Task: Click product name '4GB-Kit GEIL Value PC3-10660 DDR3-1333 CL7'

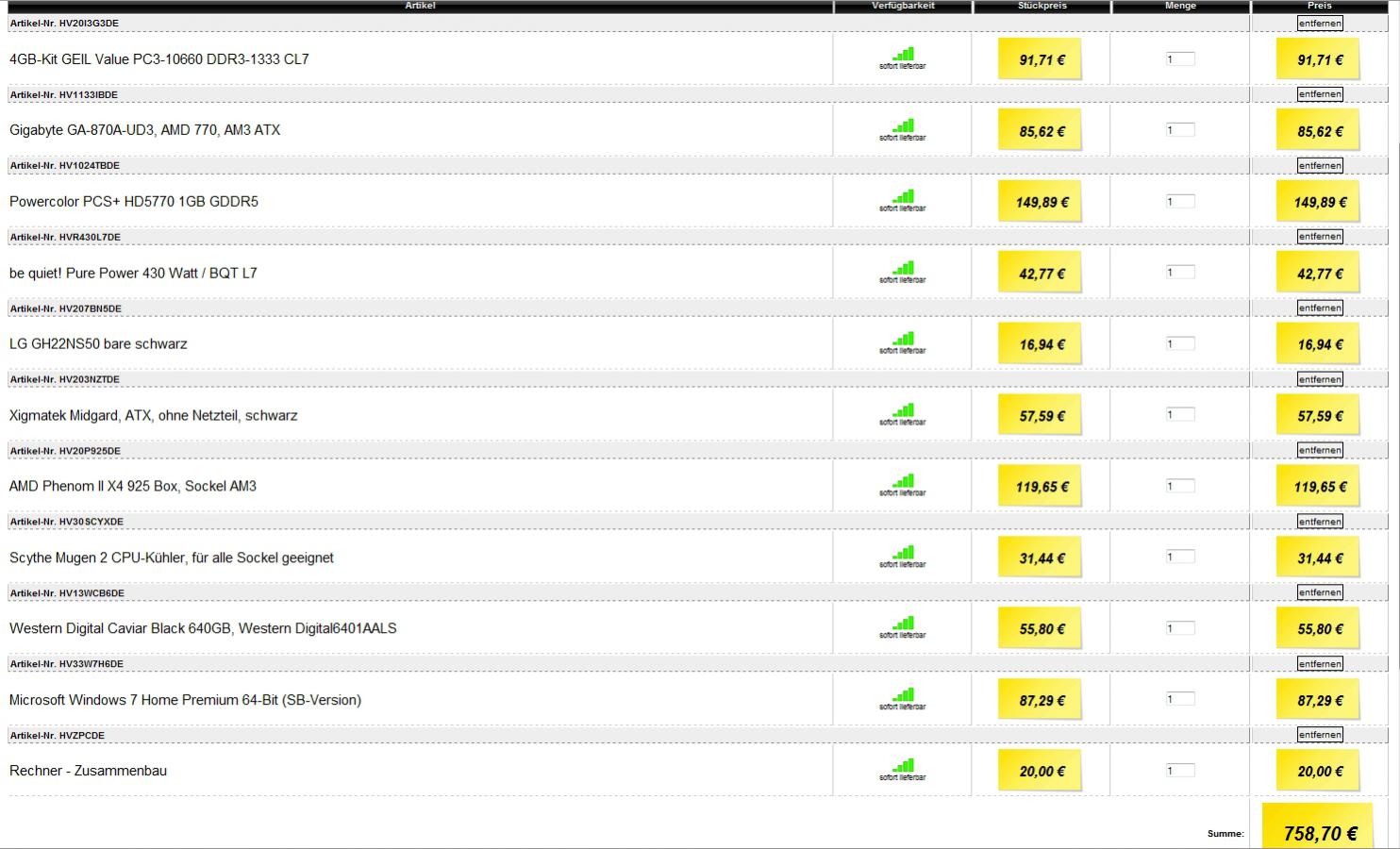Action: tap(159, 59)
